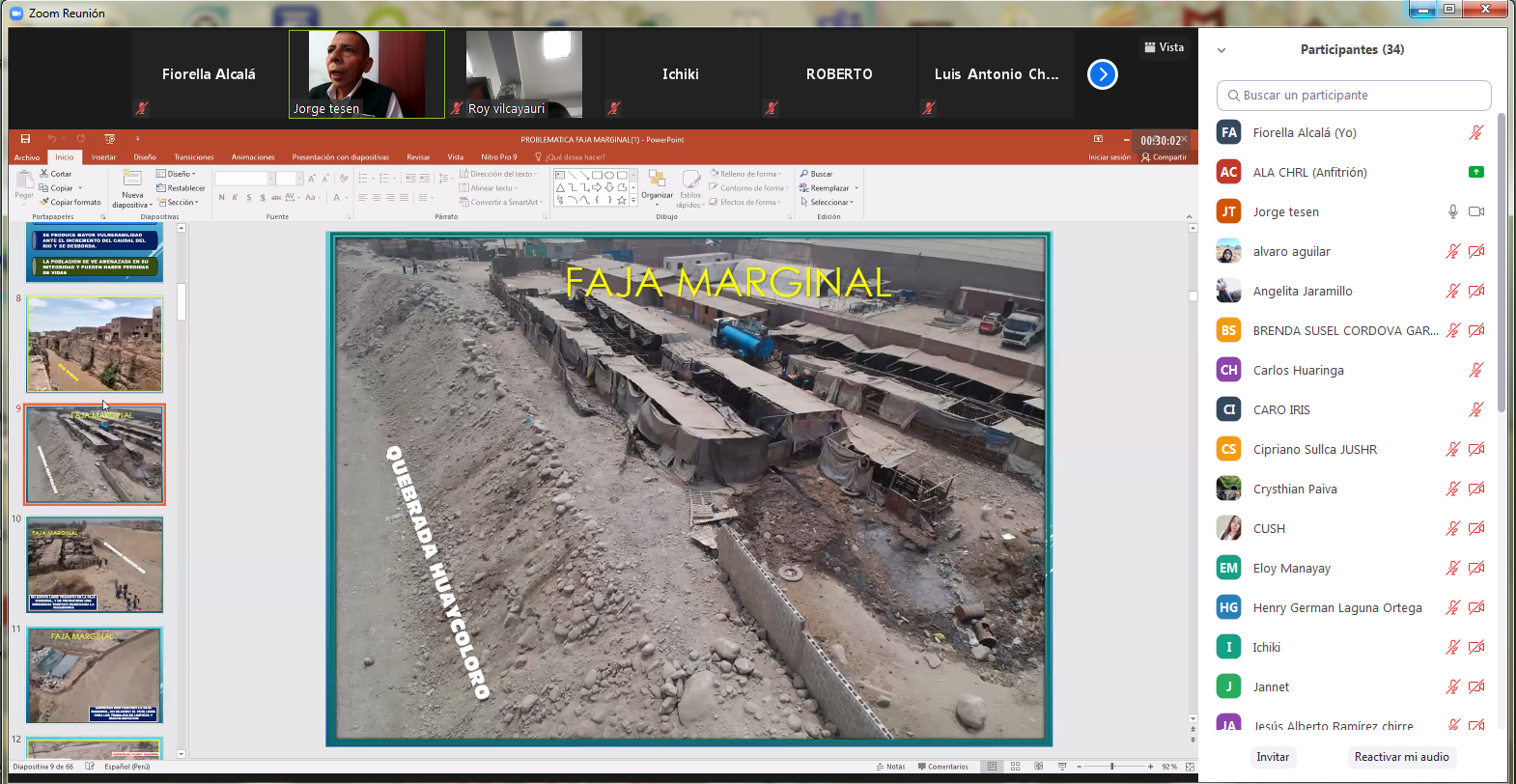Viewport: 1516px width, 784px height.
Task: Click the Save icon in PowerPoint's quick access toolbar
Action: coord(25,139)
